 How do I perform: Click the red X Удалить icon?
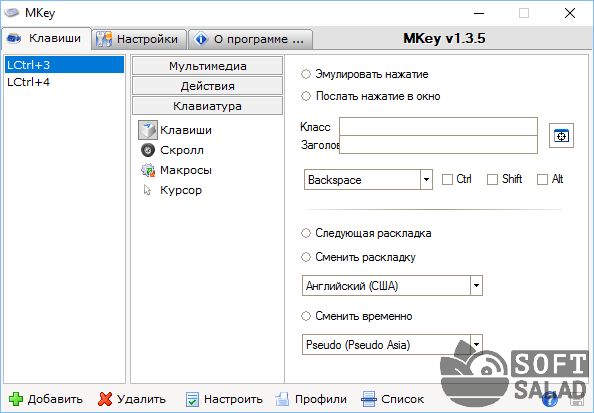105,399
